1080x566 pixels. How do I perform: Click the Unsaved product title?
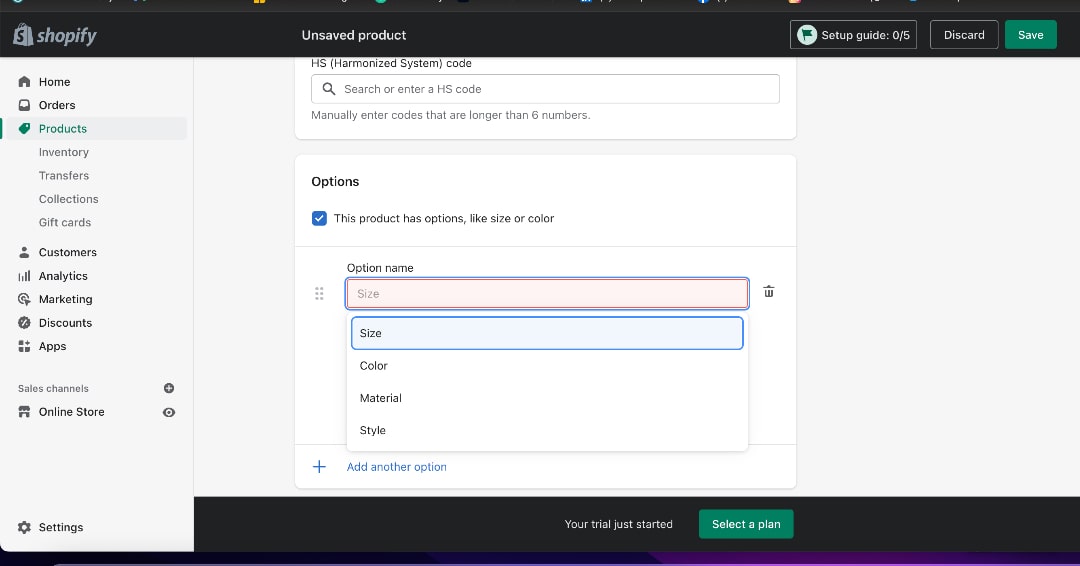(354, 35)
